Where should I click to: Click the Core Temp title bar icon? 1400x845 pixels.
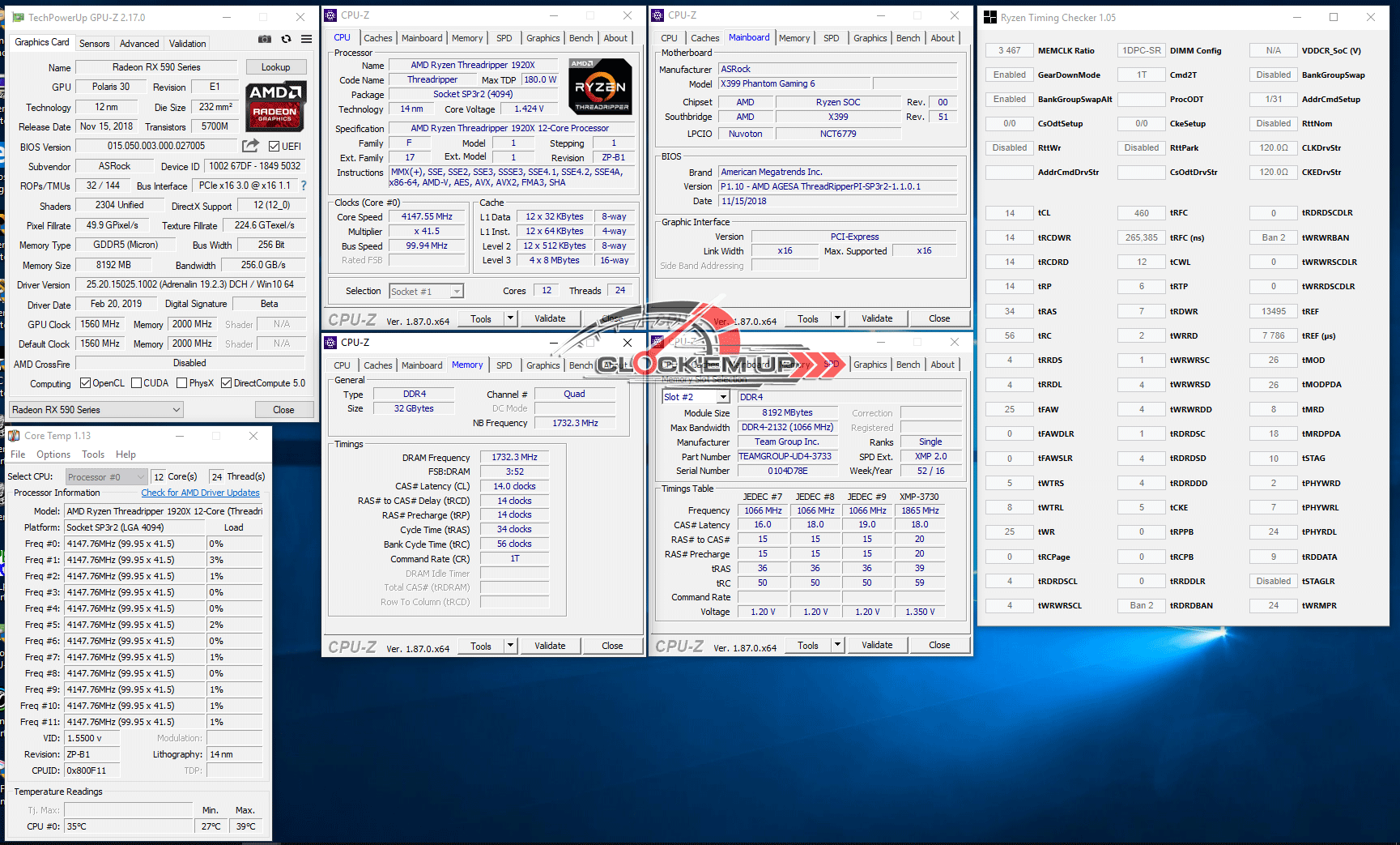tap(14, 436)
